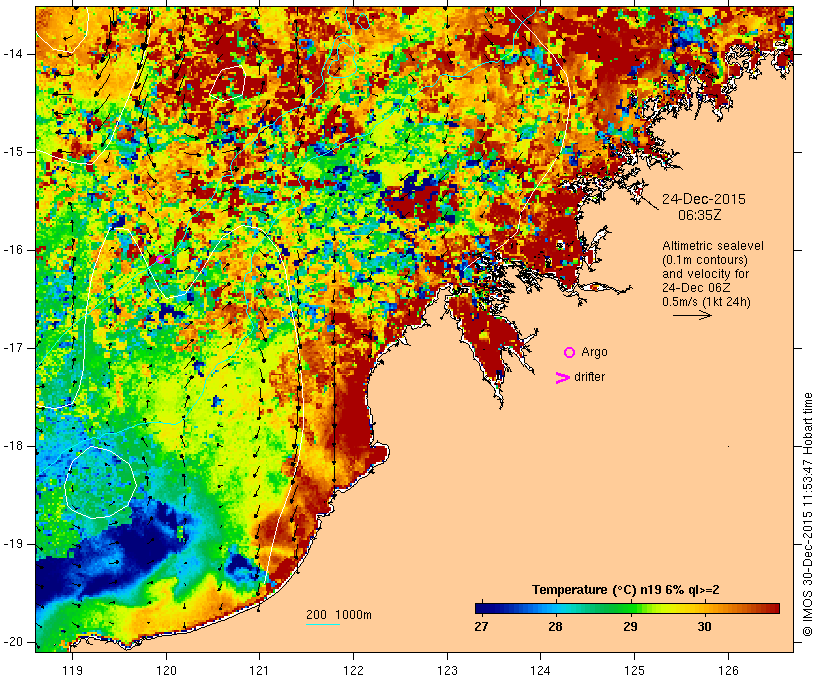Click the longitude axis label 120

click(x=166, y=670)
